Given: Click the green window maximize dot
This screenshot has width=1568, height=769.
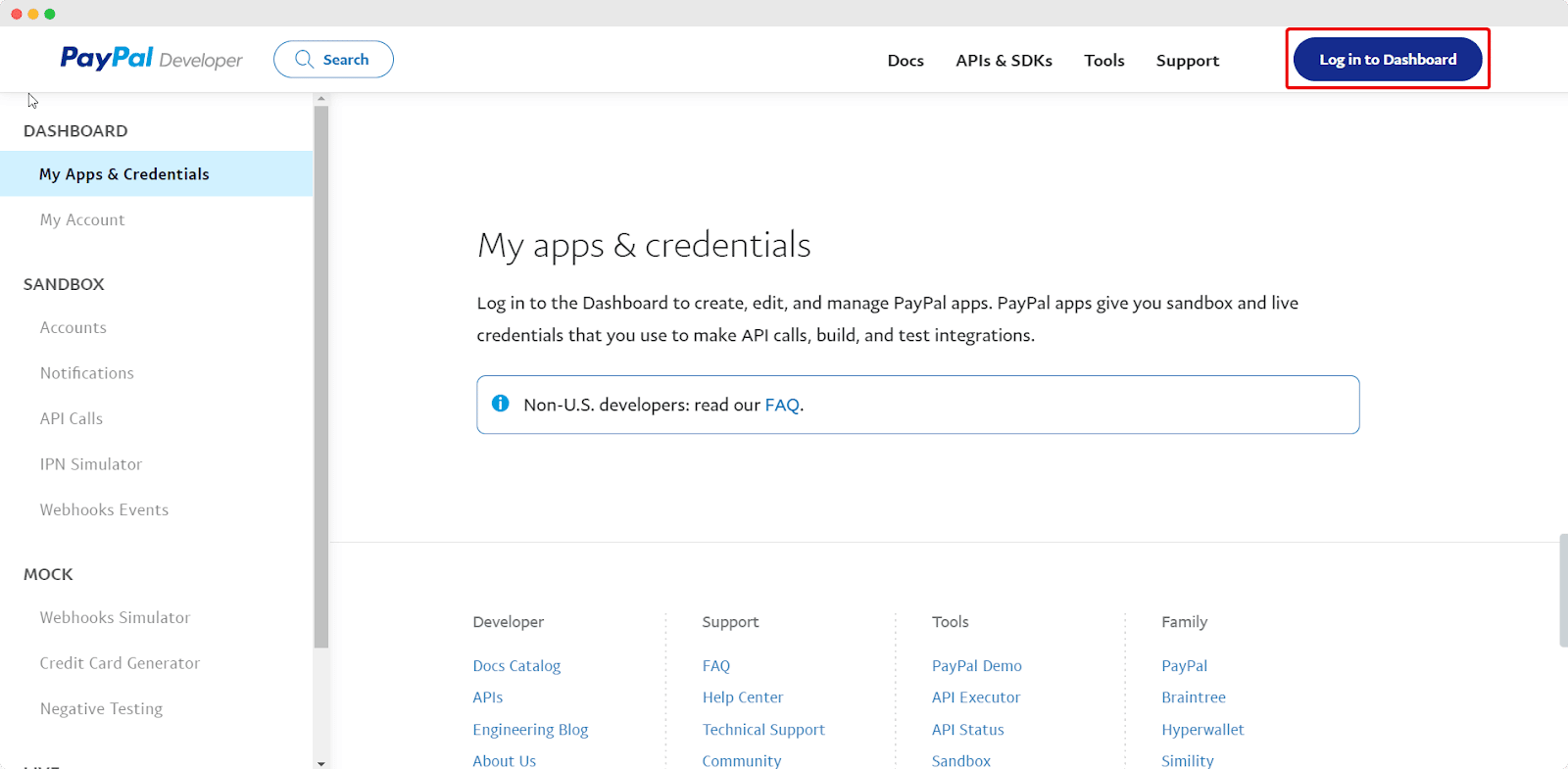Looking at the screenshot, I should [50, 14].
